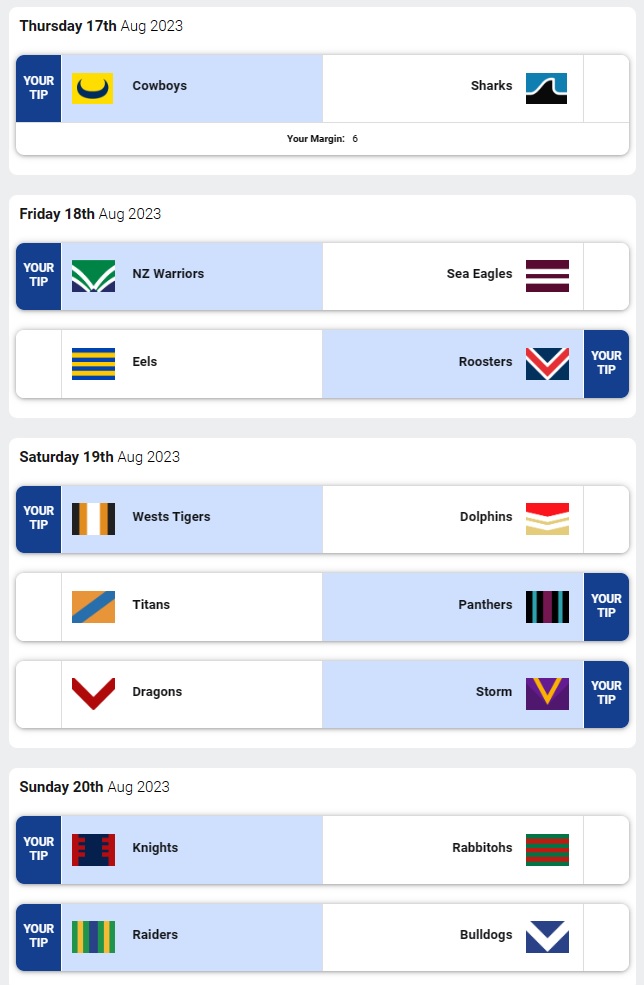
Task: Click the Sea Eagles team logo
Action: pyautogui.click(x=547, y=276)
